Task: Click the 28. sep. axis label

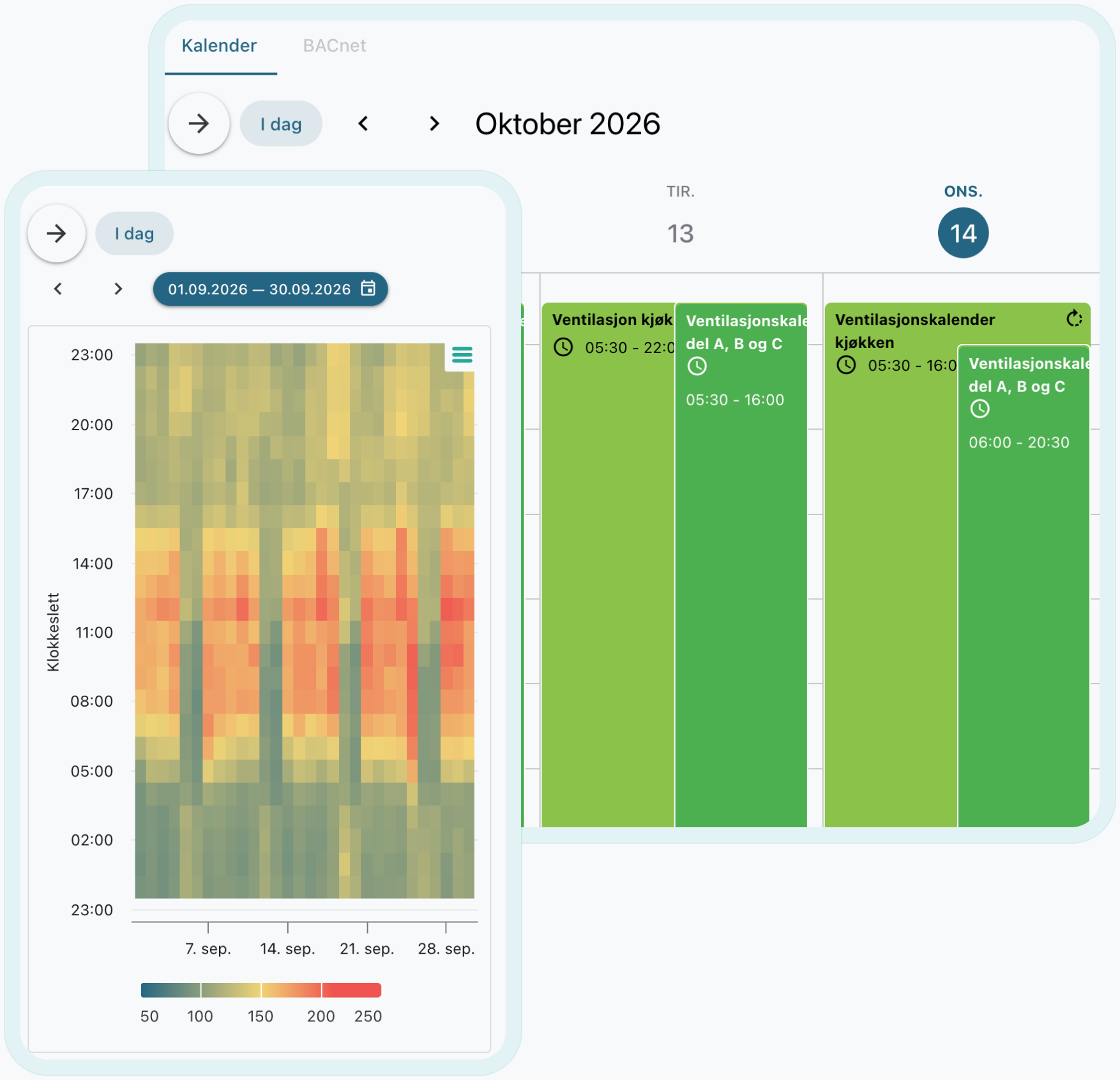Action: [x=446, y=949]
